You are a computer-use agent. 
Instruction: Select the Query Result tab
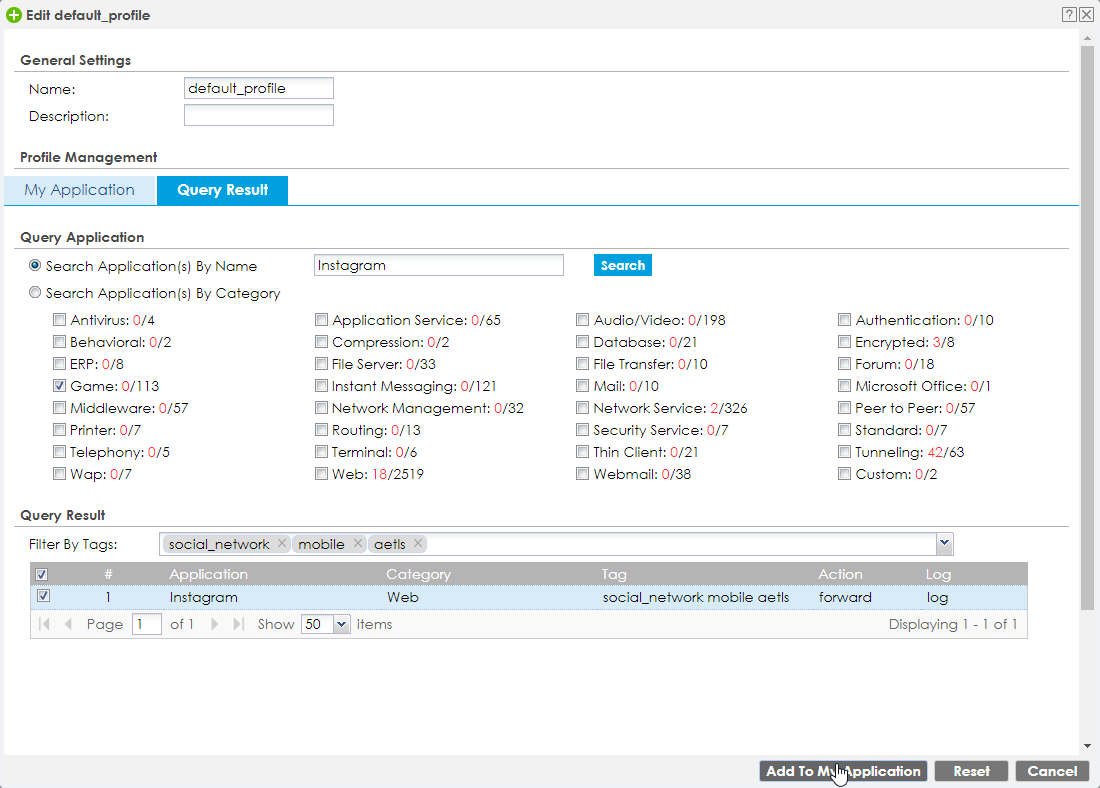[222, 190]
